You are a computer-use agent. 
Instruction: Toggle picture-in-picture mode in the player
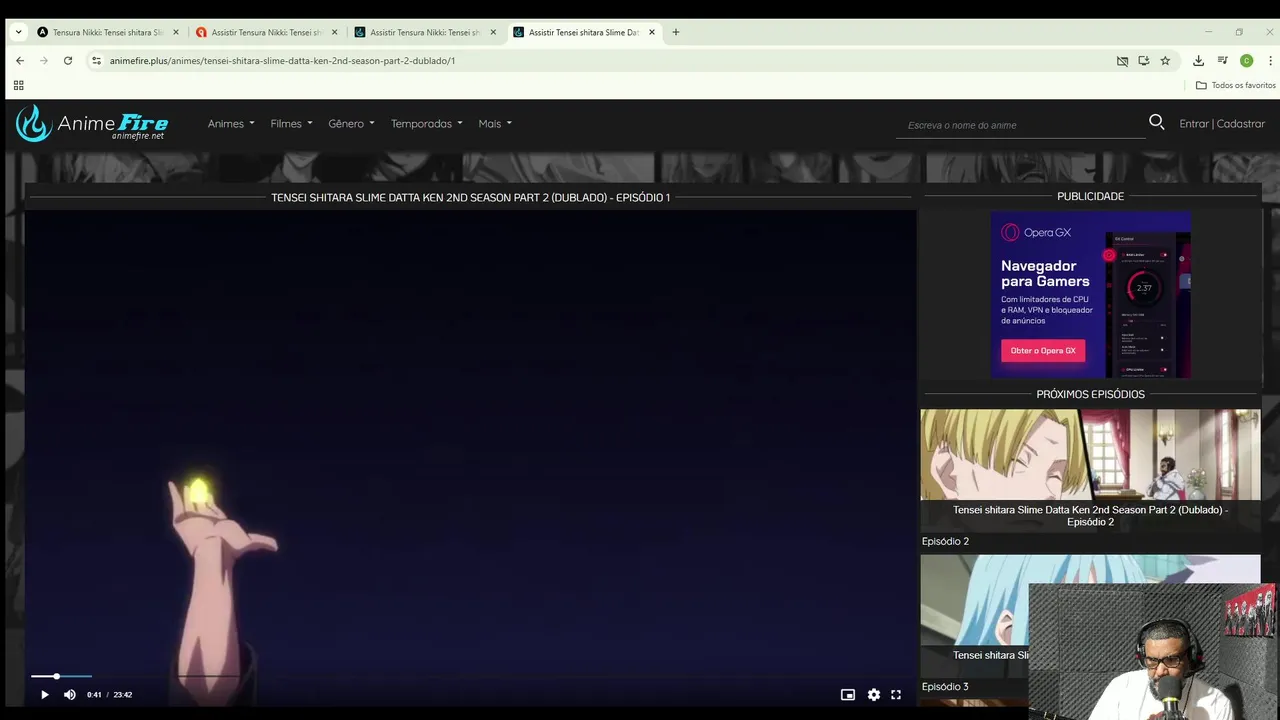848,694
